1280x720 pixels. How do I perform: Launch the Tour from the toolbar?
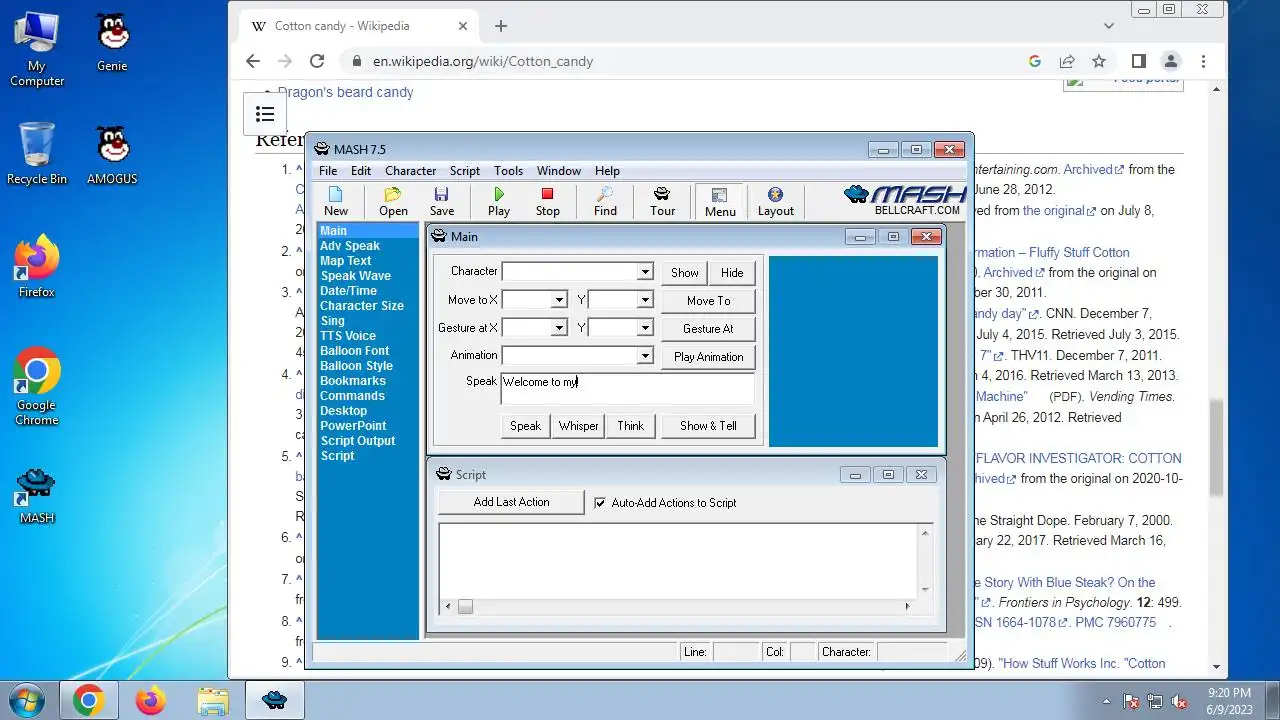click(x=662, y=201)
